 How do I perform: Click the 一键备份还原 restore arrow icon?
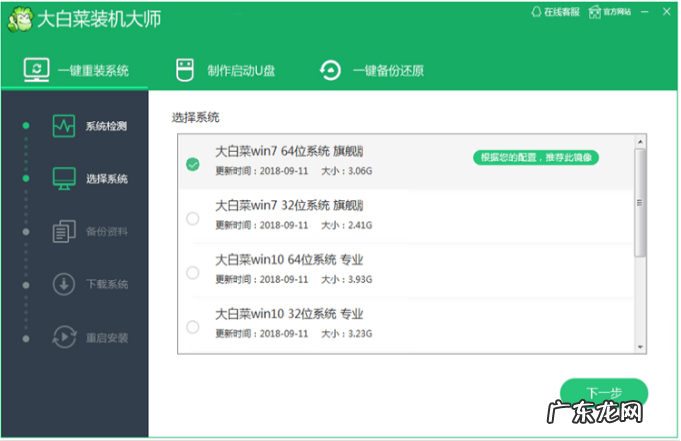pos(330,70)
